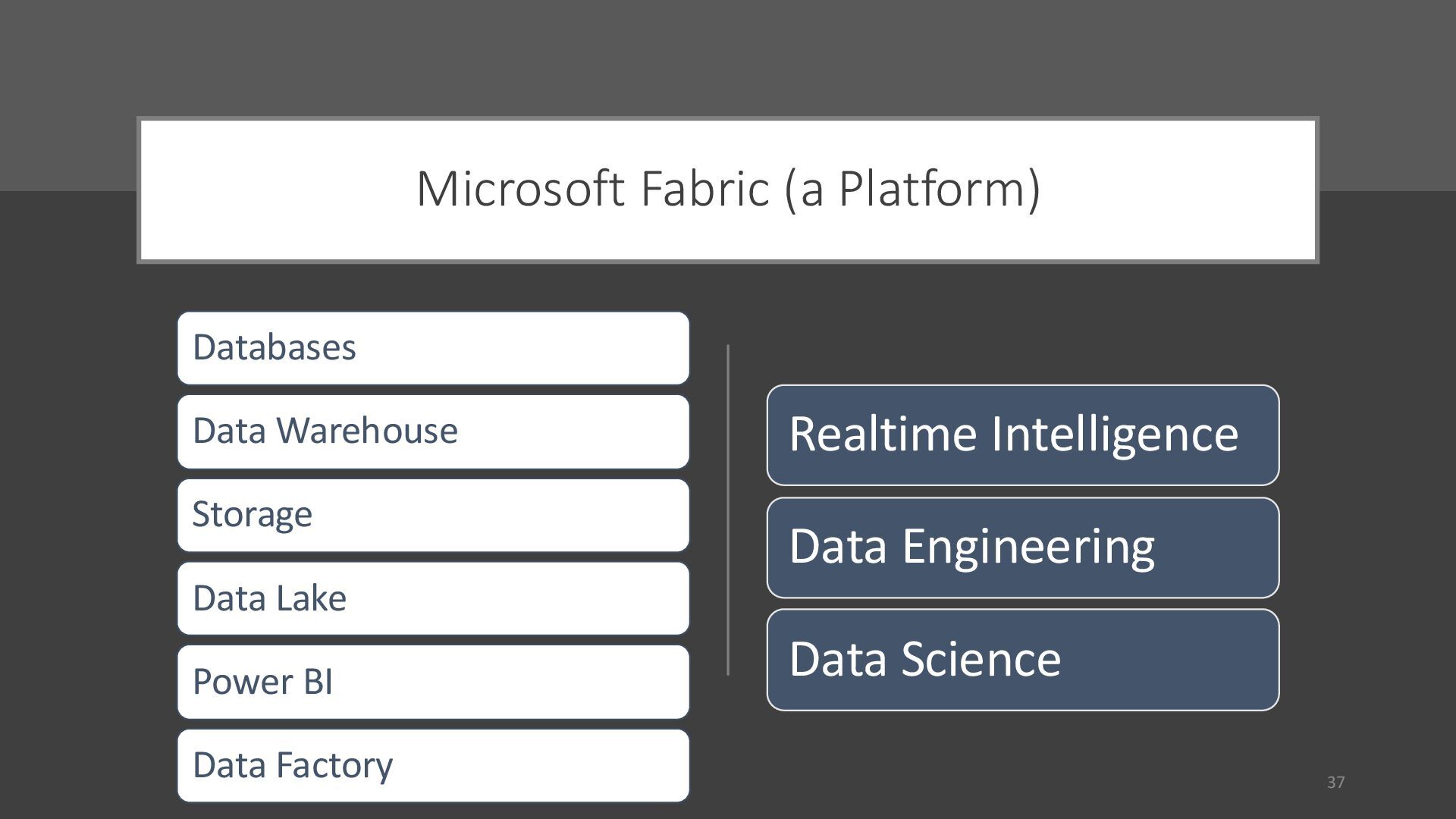Select the Data Warehouse box

pos(433,431)
